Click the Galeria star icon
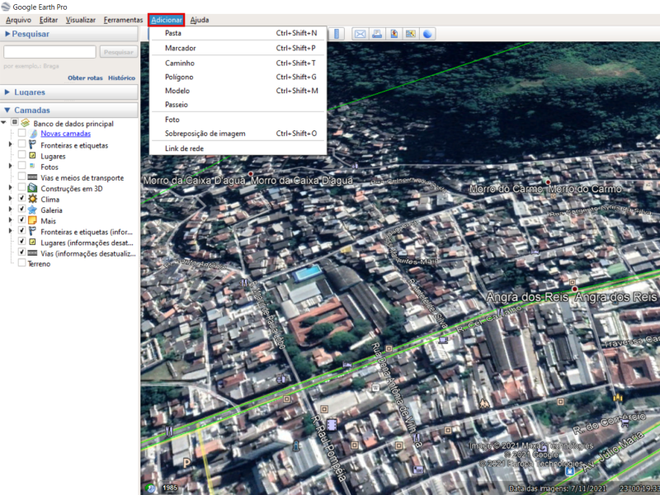 pos(32,210)
